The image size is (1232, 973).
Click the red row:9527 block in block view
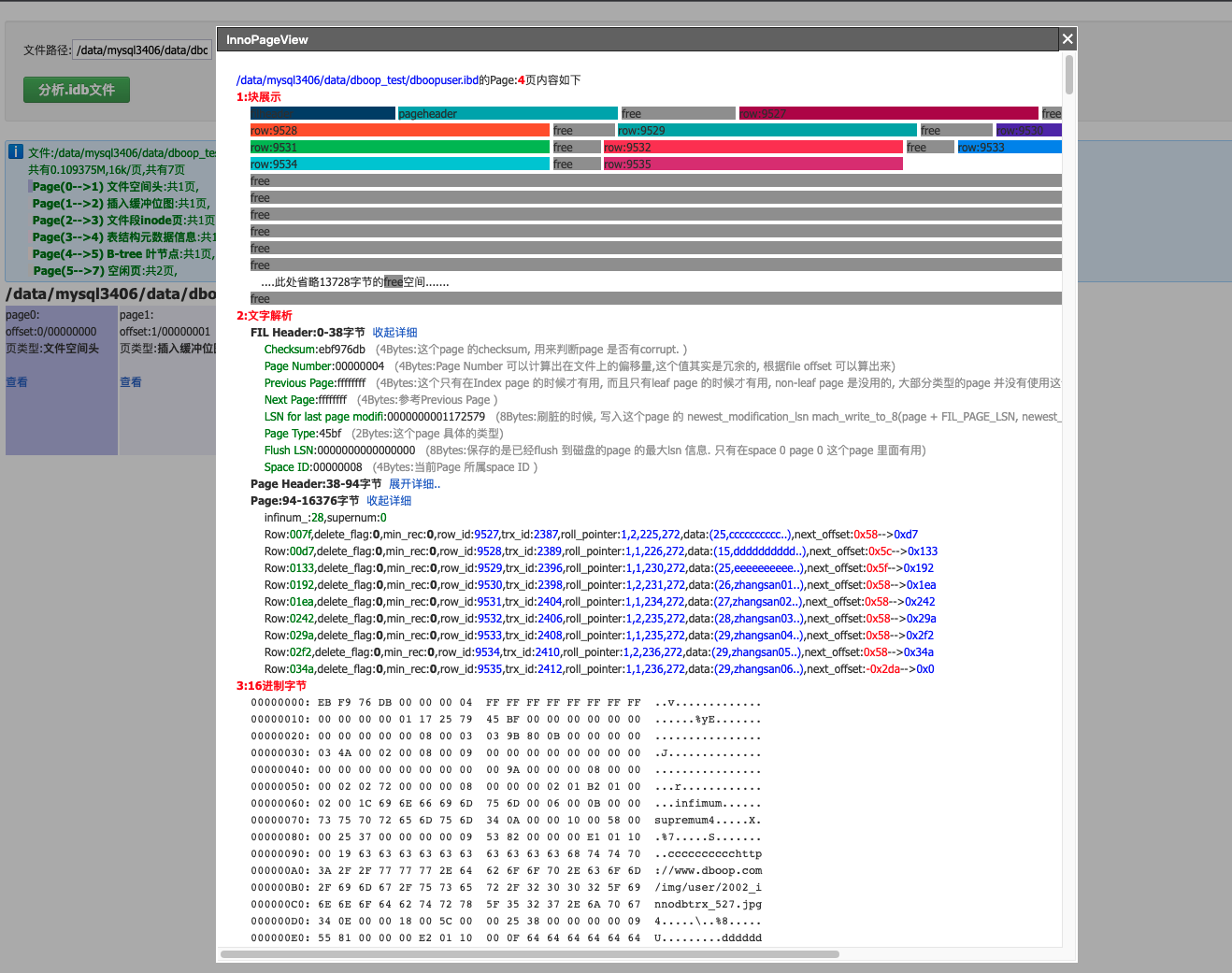(886, 112)
